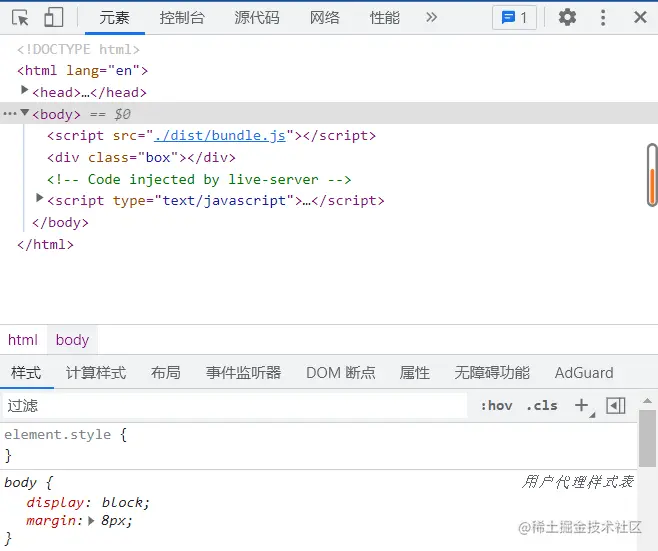Viewport: 658px width, 551px height.
Task: Open the Elements (元素) tab
Action: click(x=115, y=18)
